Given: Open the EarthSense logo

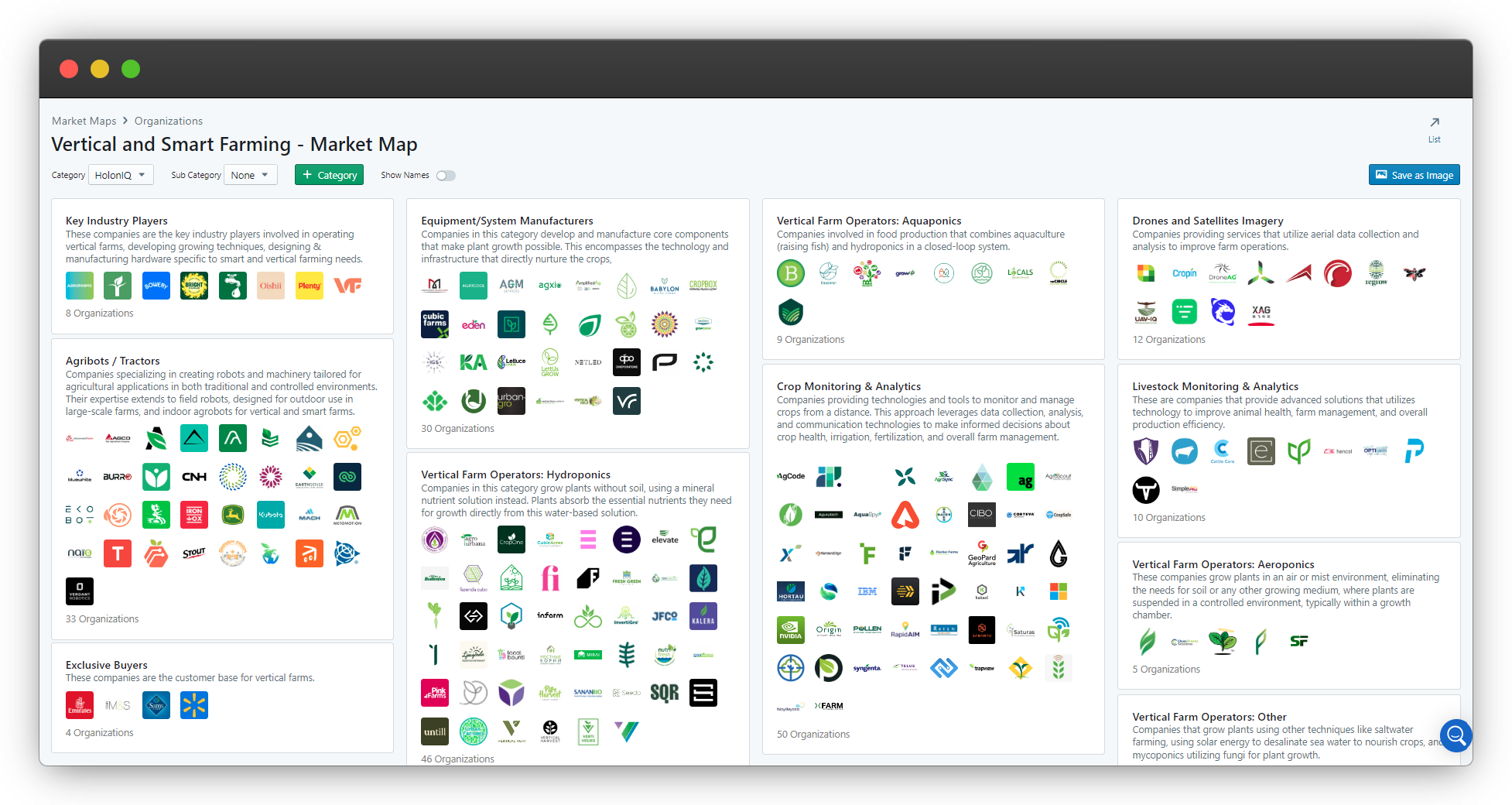Looking at the screenshot, I should (x=310, y=477).
